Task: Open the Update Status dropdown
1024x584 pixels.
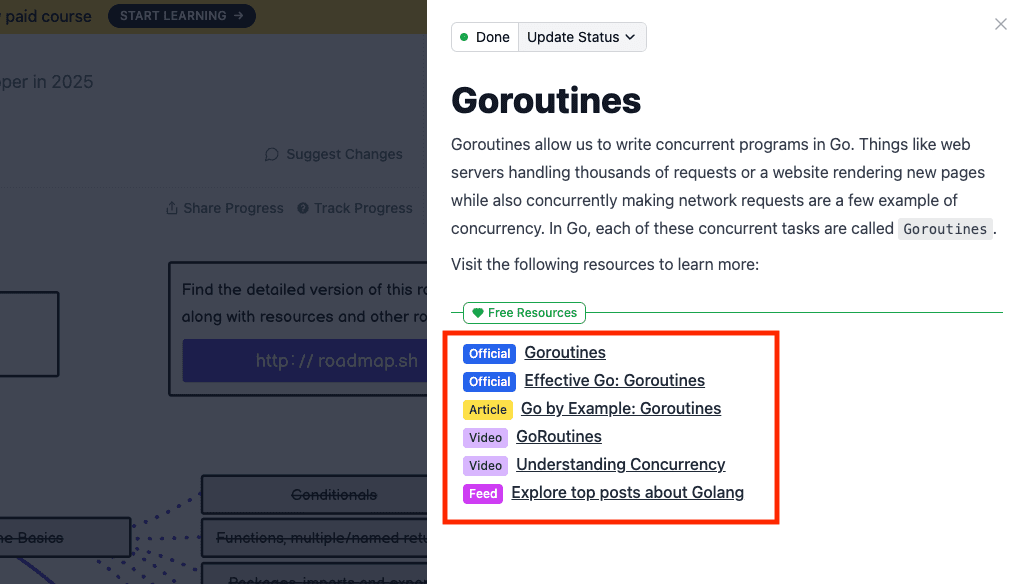Action: coord(581,37)
